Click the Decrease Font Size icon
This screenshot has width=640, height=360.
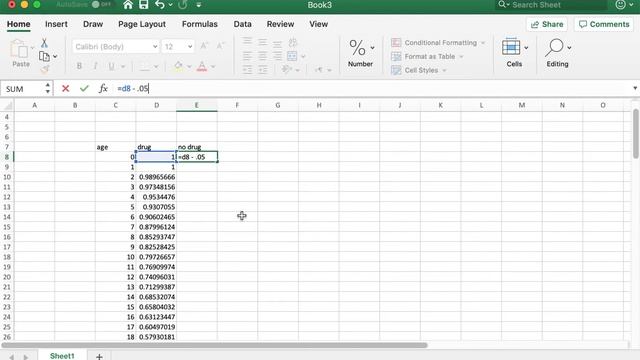pos(220,46)
